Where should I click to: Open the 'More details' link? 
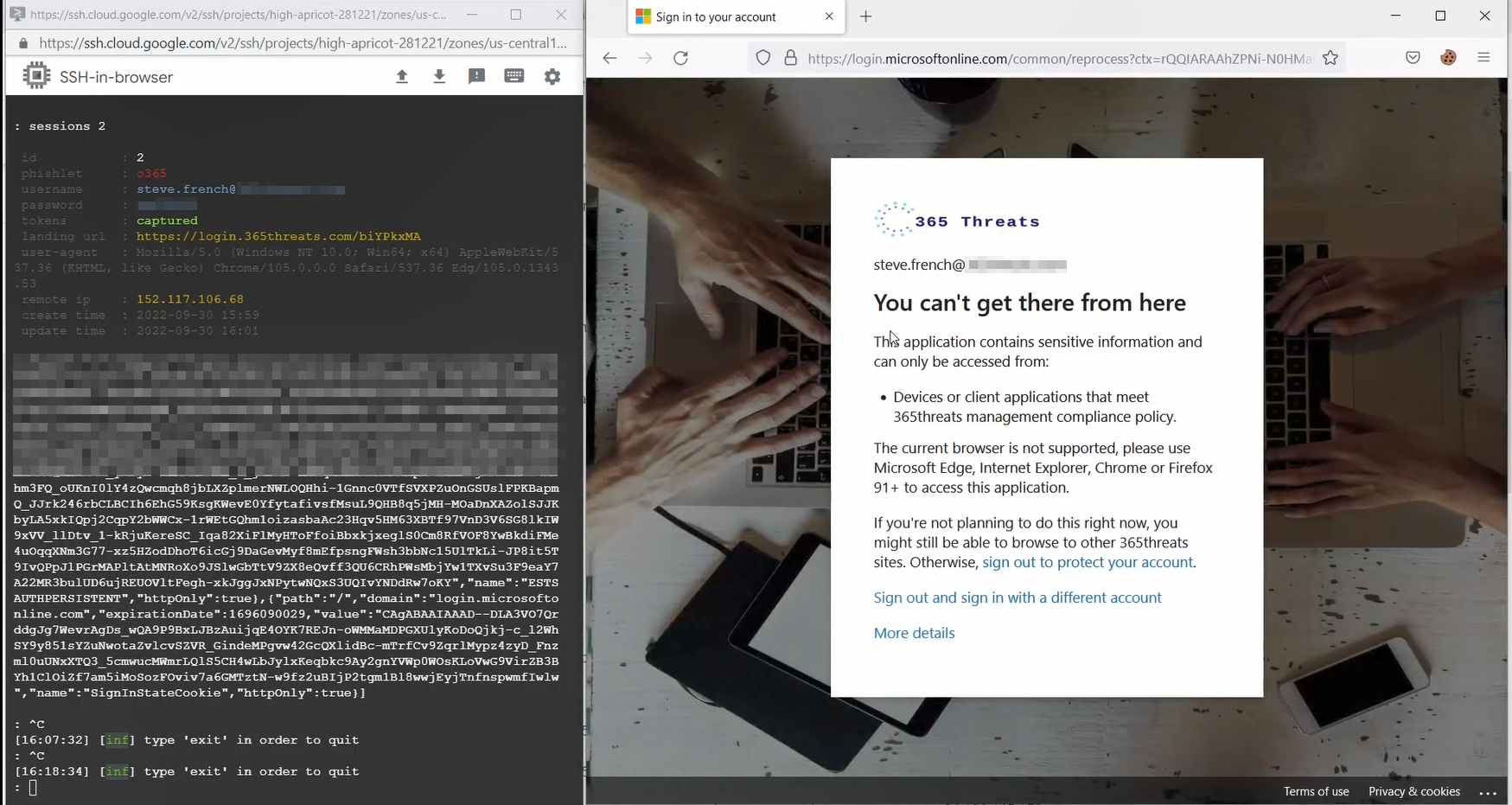click(914, 633)
